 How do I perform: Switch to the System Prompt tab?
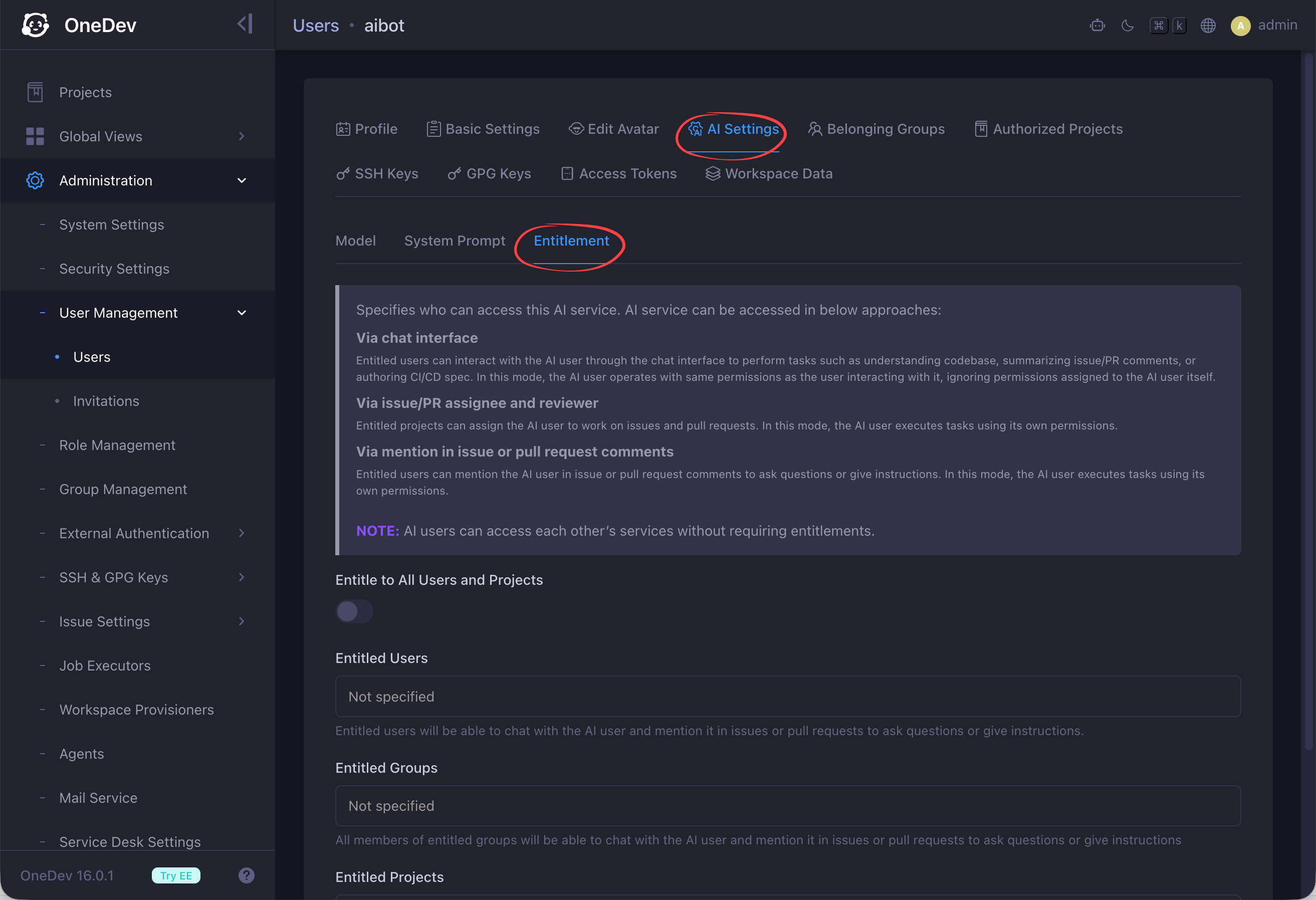tap(455, 241)
